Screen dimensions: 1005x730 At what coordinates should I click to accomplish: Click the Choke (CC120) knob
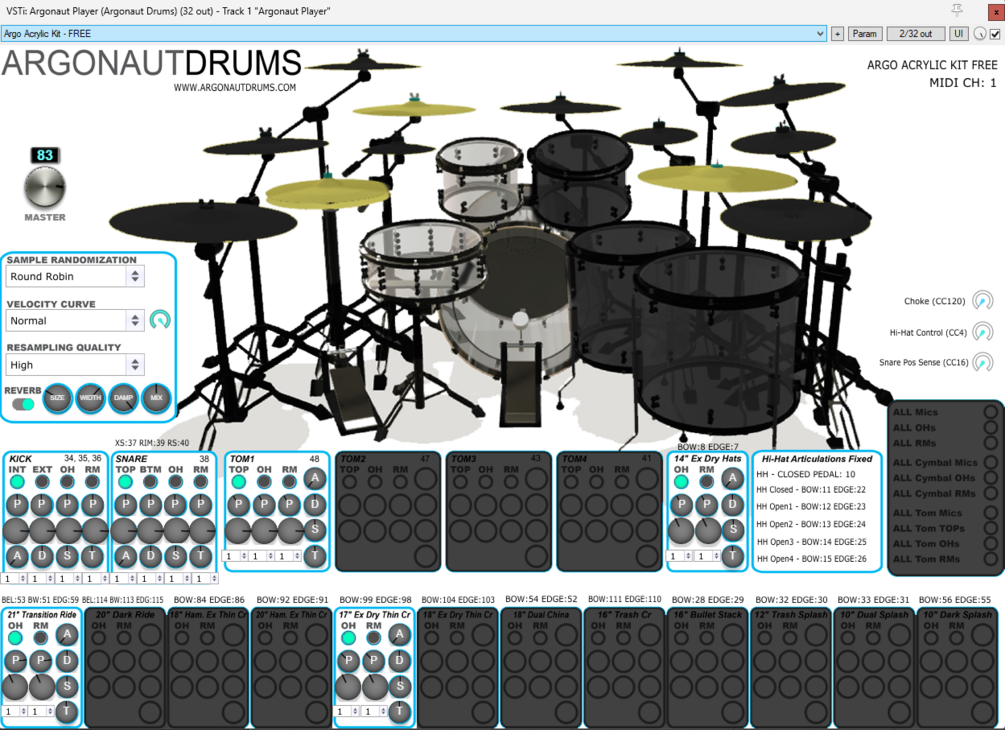tap(982, 301)
